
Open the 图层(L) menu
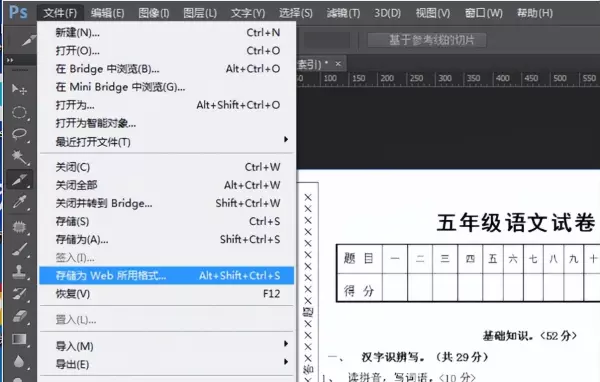click(x=200, y=13)
